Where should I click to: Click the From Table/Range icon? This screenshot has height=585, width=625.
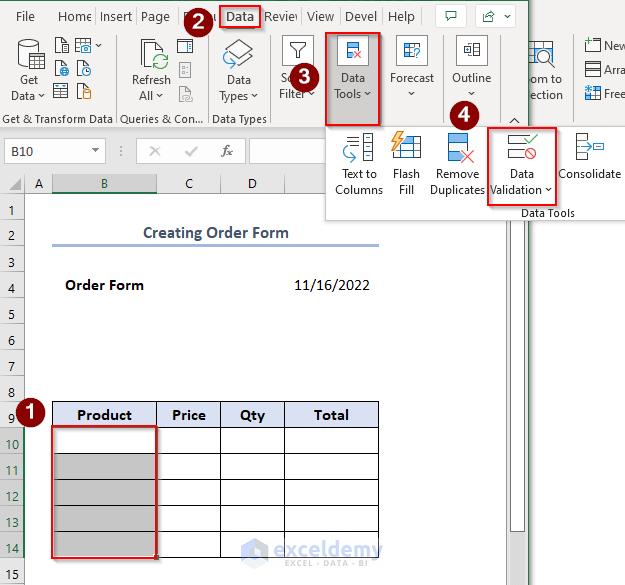(61, 91)
